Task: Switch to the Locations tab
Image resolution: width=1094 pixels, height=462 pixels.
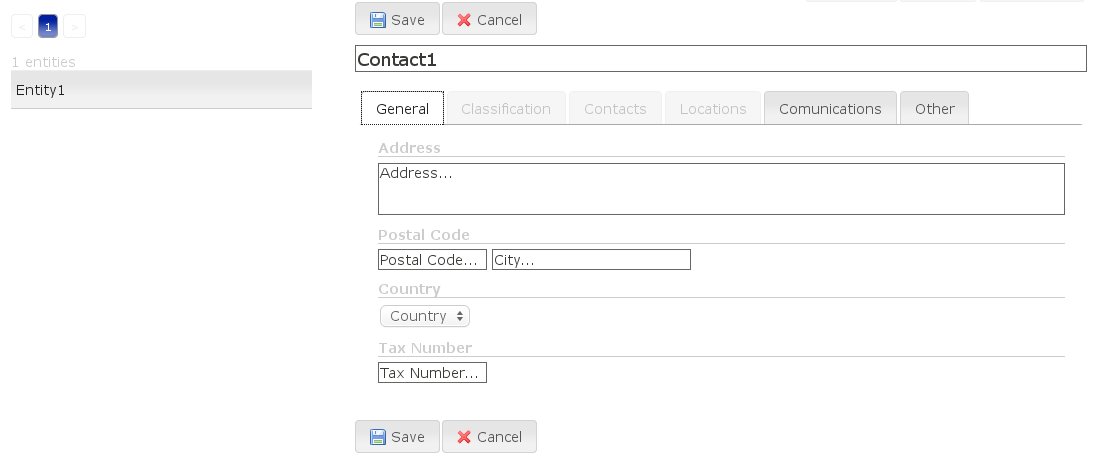Action: coord(713,108)
